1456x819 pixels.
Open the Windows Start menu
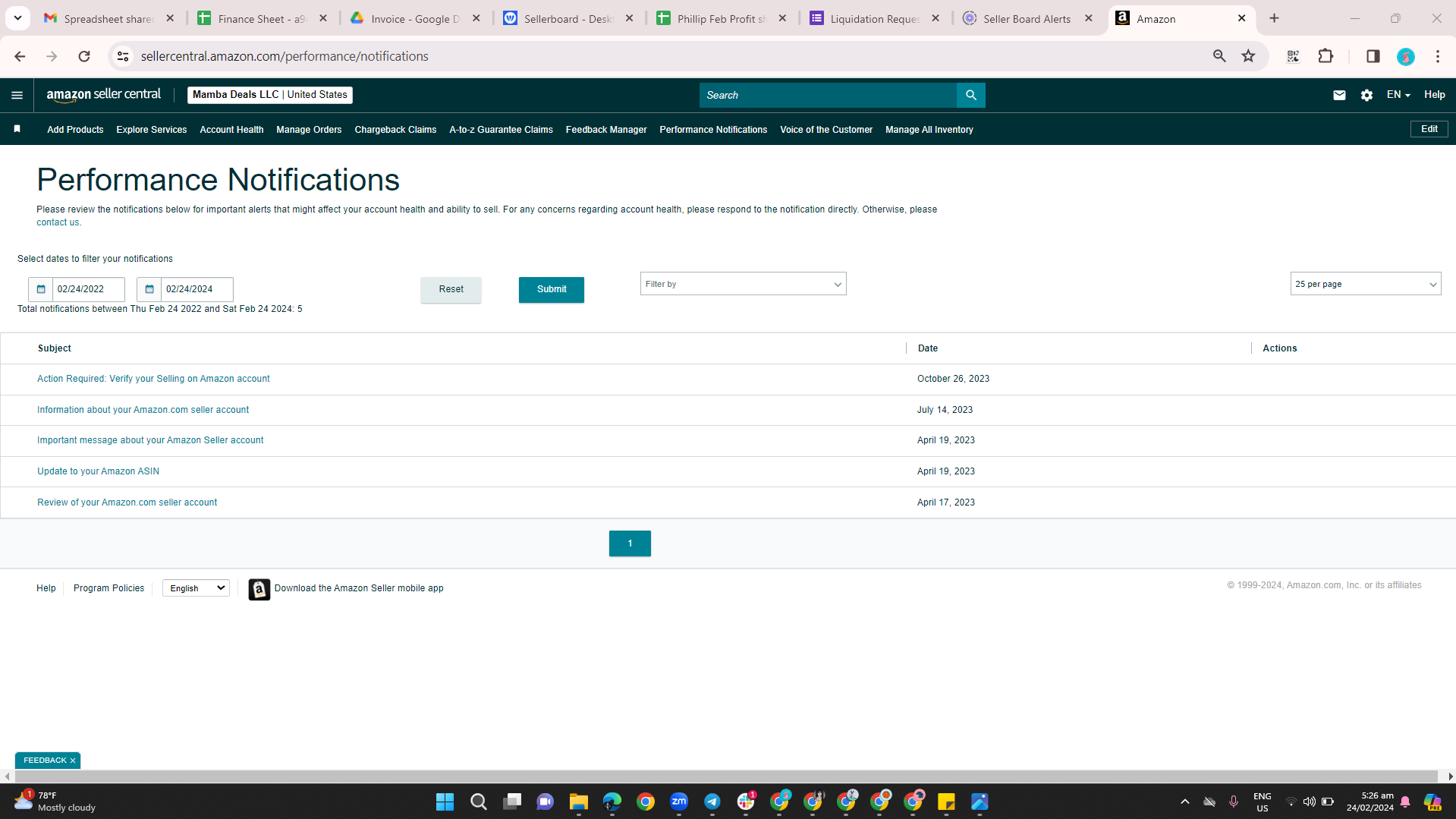point(445,802)
